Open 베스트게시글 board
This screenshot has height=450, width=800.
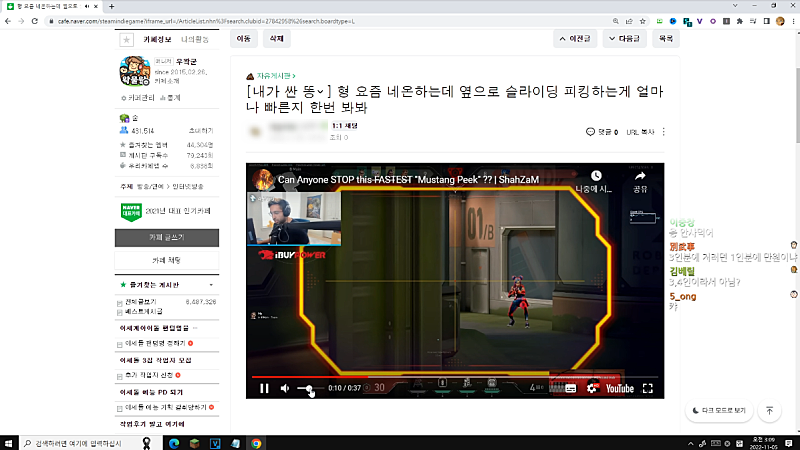pos(144,311)
